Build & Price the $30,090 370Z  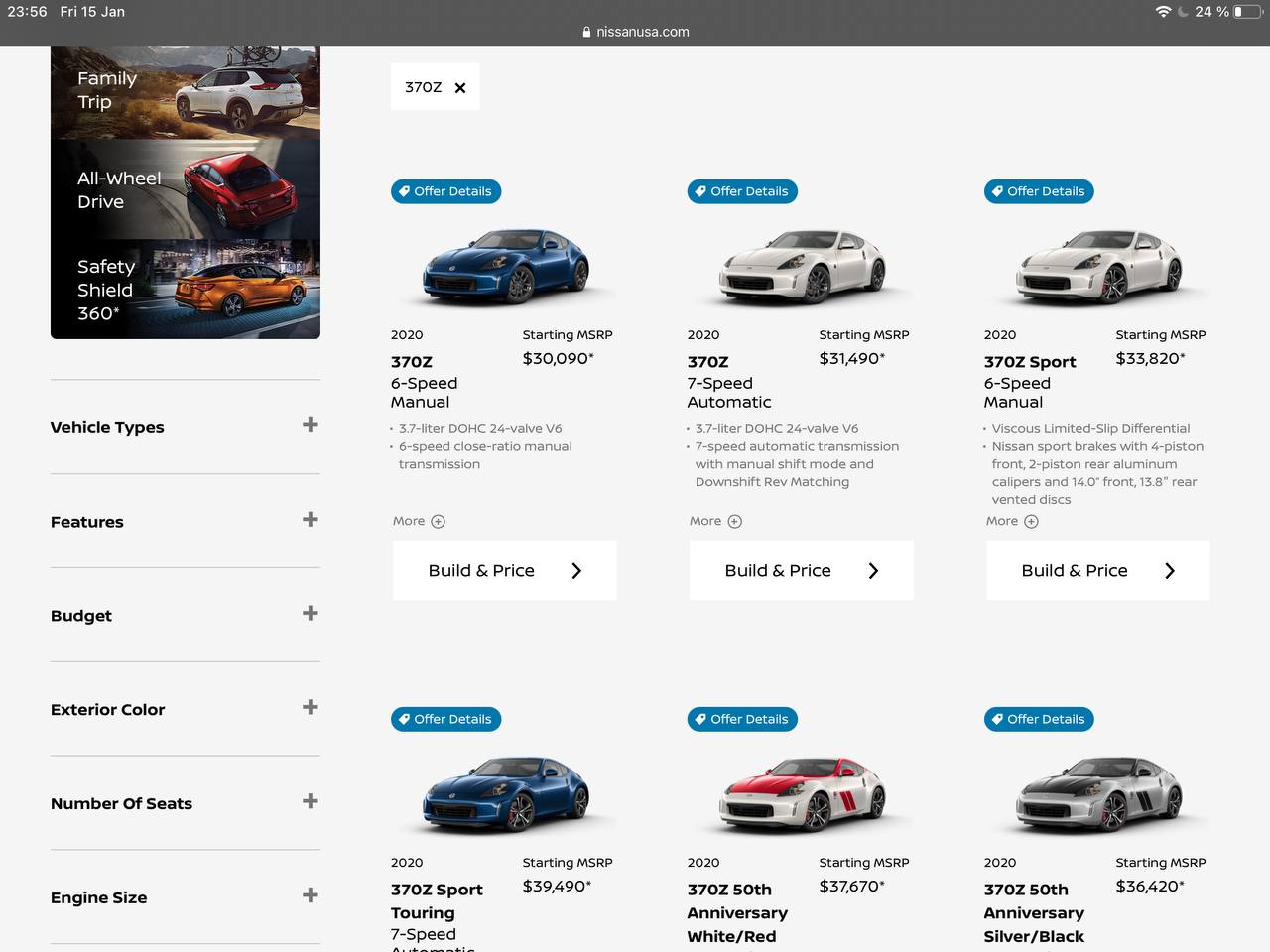pyautogui.click(x=504, y=570)
